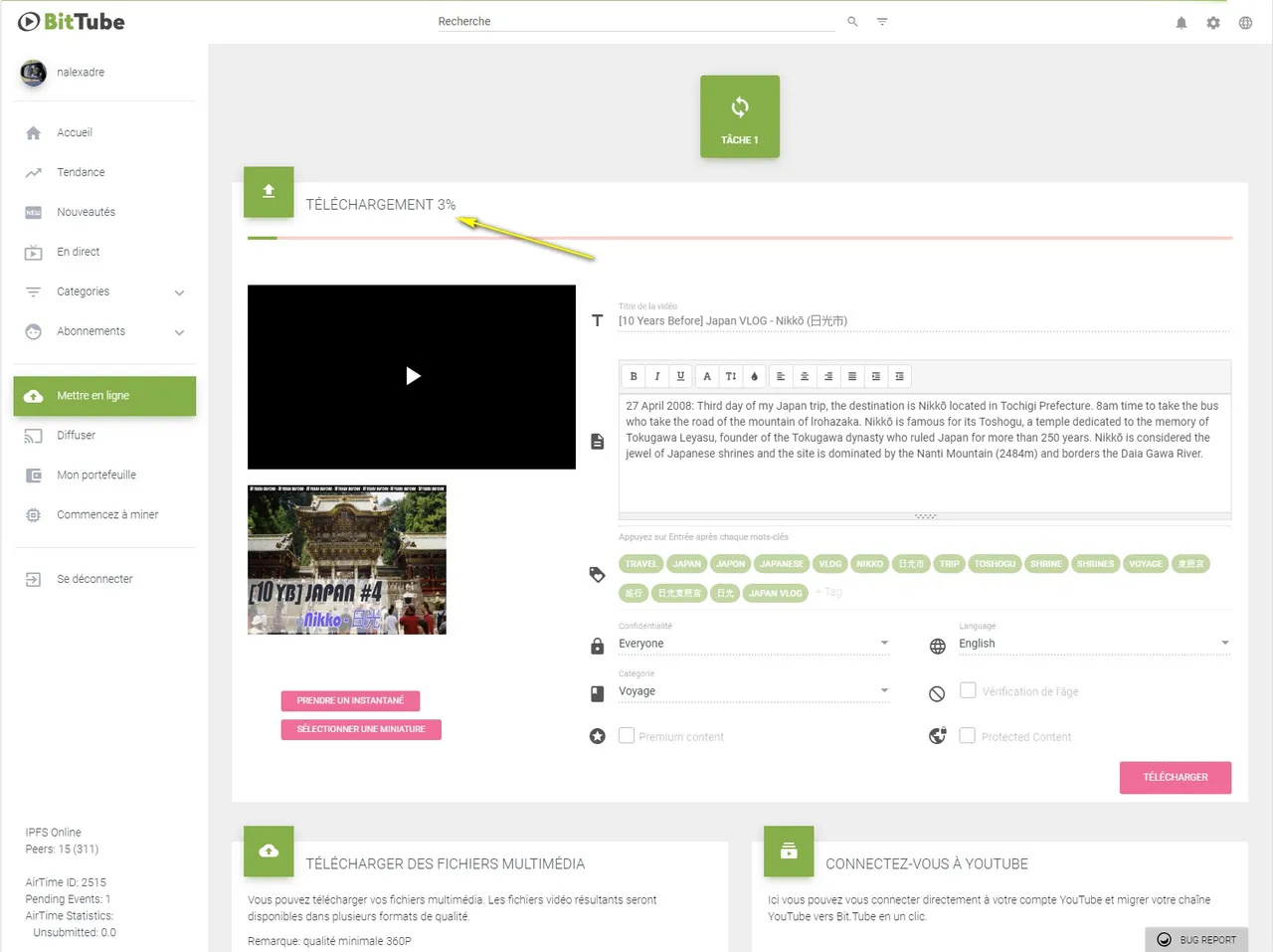Toggle bold formatting
The width and height of the screenshot is (1273, 952).
634,376
